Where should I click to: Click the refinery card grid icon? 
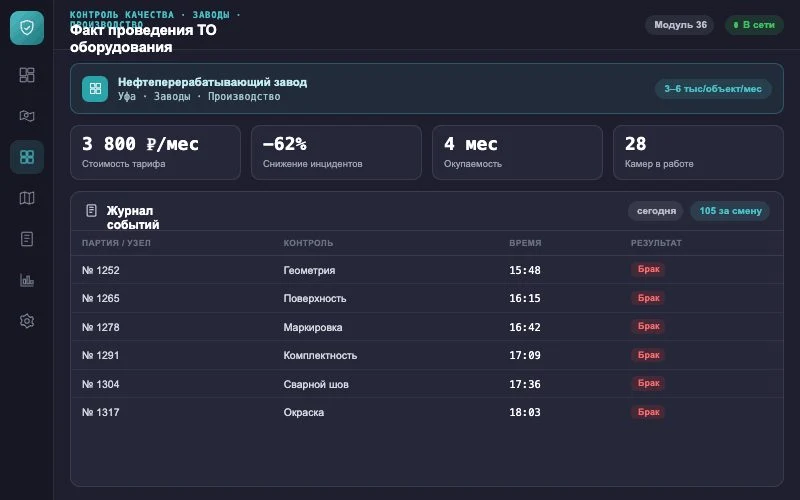pos(95,89)
